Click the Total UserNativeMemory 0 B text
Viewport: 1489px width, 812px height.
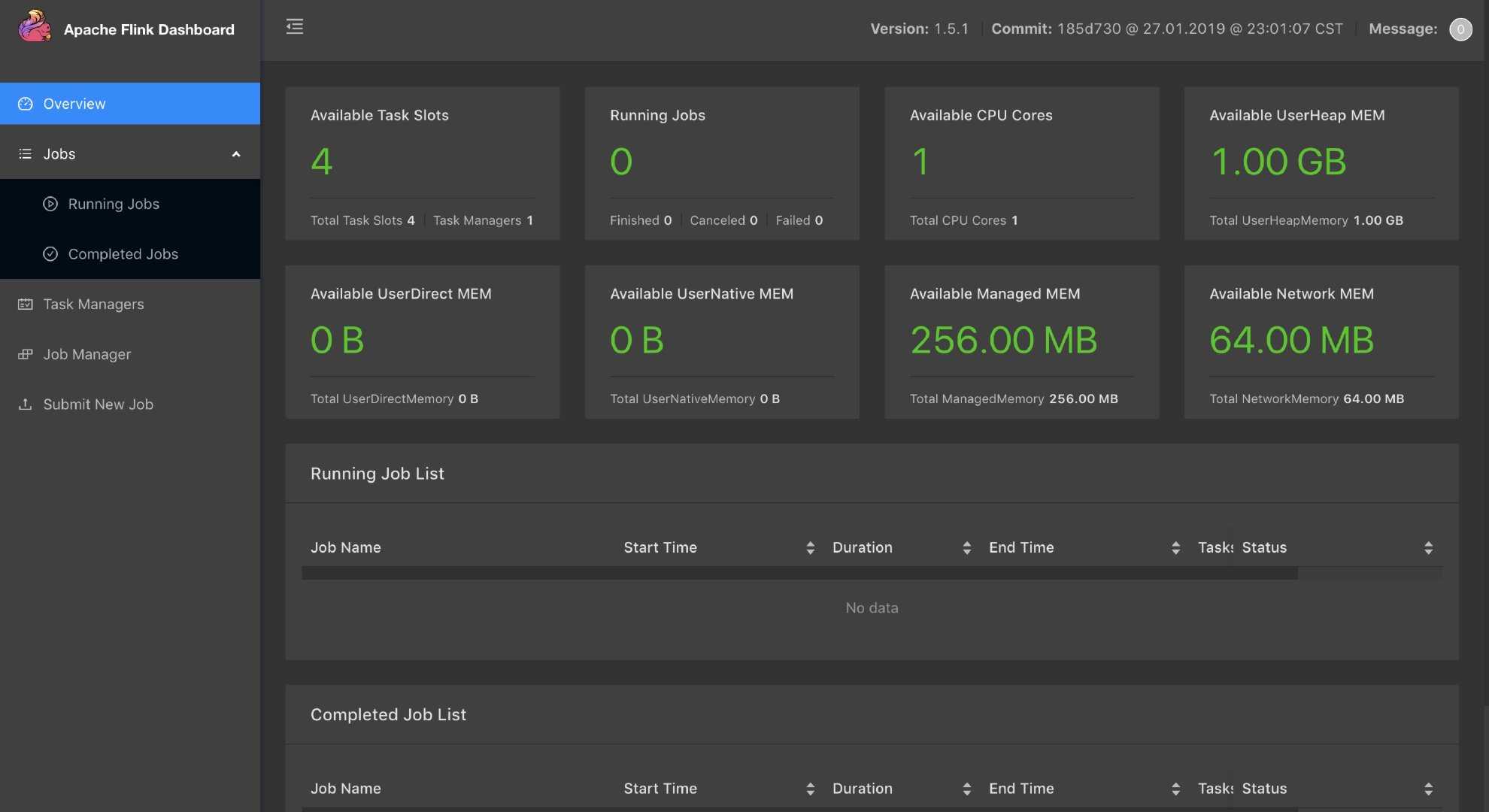(x=695, y=398)
